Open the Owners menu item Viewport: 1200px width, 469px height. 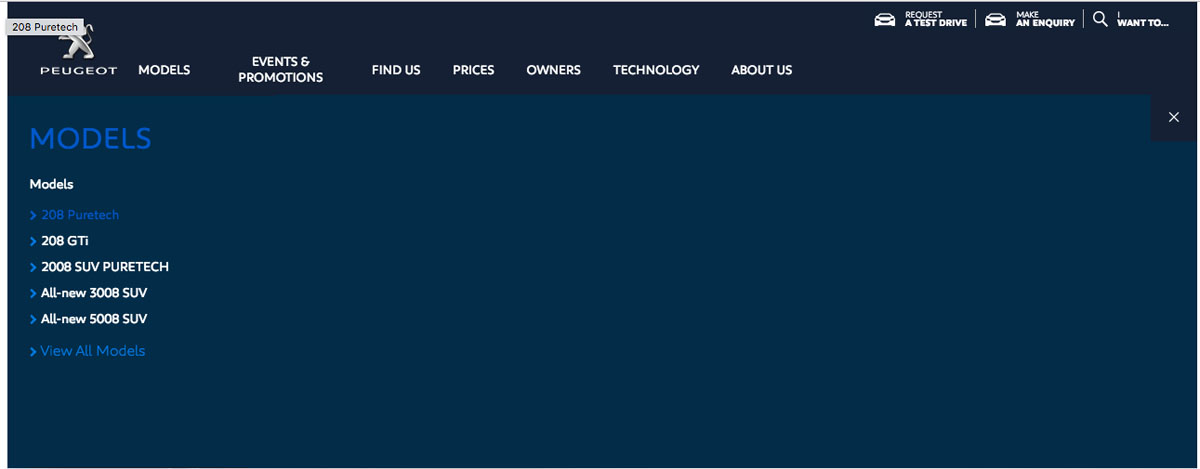(553, 70)
